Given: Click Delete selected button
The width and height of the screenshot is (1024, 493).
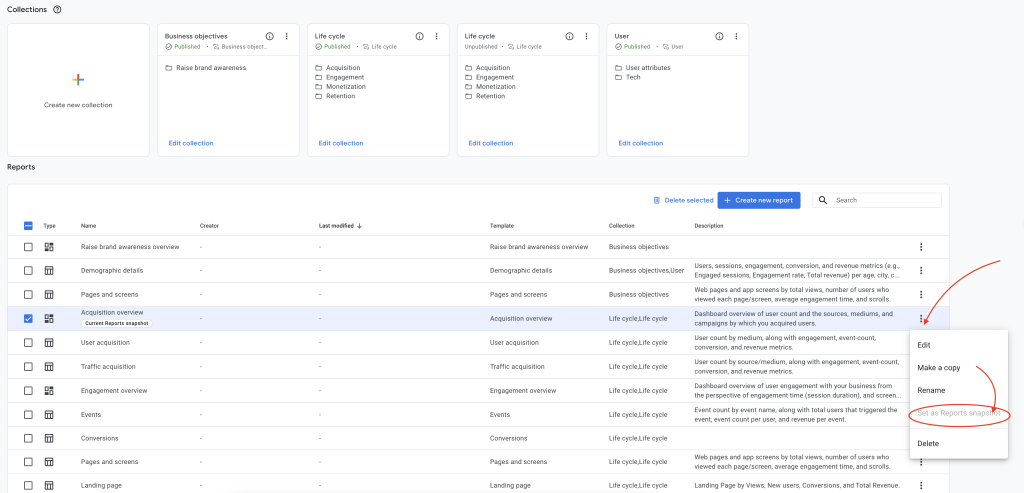Looking at the screenshot, I should pos(681,200).
